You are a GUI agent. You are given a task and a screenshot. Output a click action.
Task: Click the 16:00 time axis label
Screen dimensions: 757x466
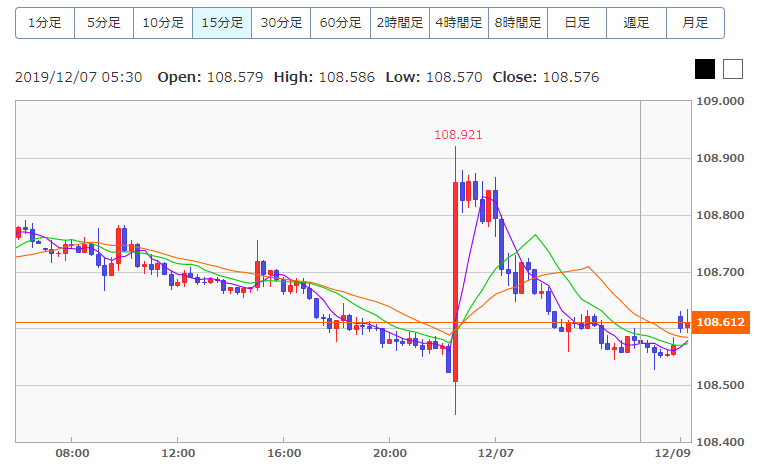click(284, 452)
